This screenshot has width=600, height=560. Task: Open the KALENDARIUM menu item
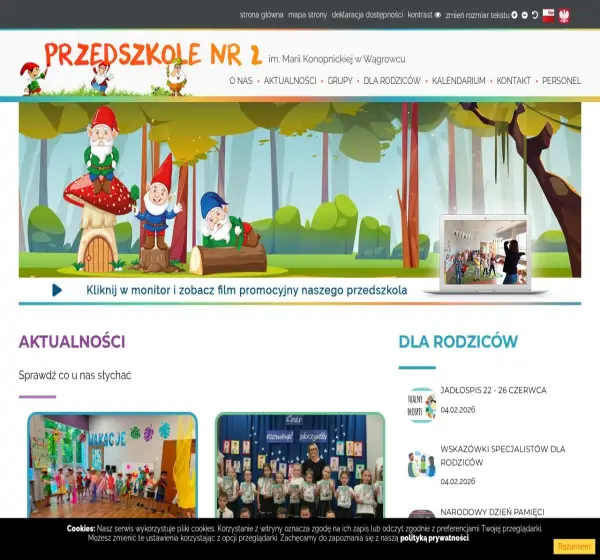click(458, 81)
